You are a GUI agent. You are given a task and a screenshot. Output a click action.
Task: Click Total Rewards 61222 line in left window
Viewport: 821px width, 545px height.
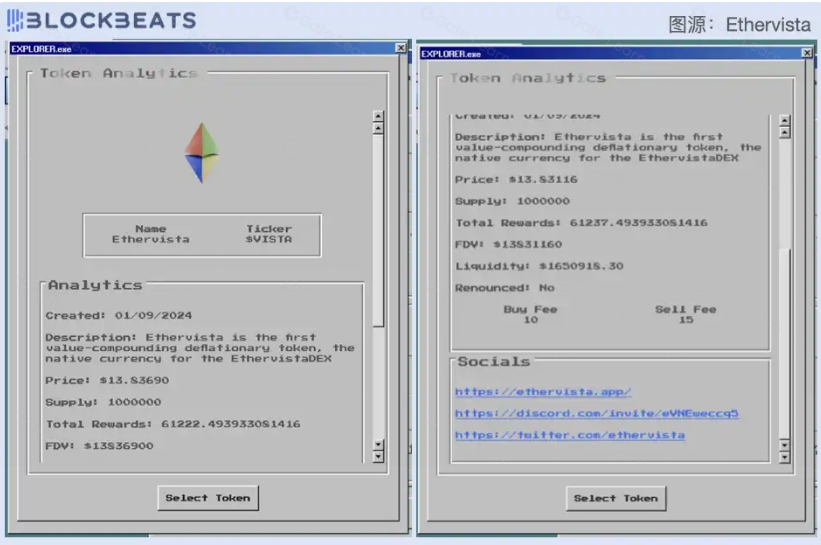(x=173, y=424)
